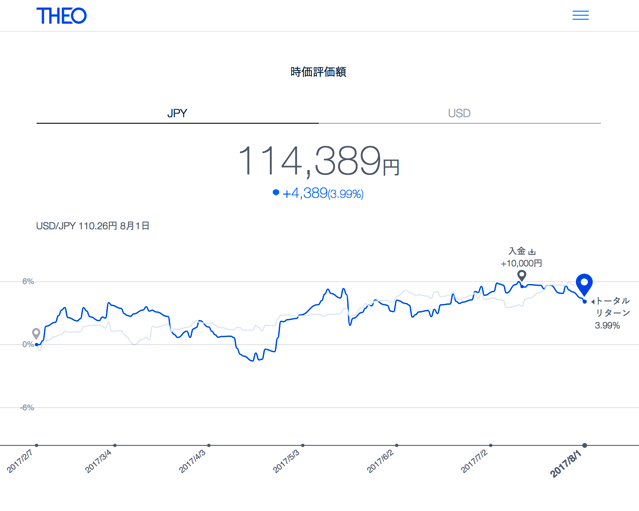Click the THEO logo
639x511 pixels.
click(x=62, y=16)
